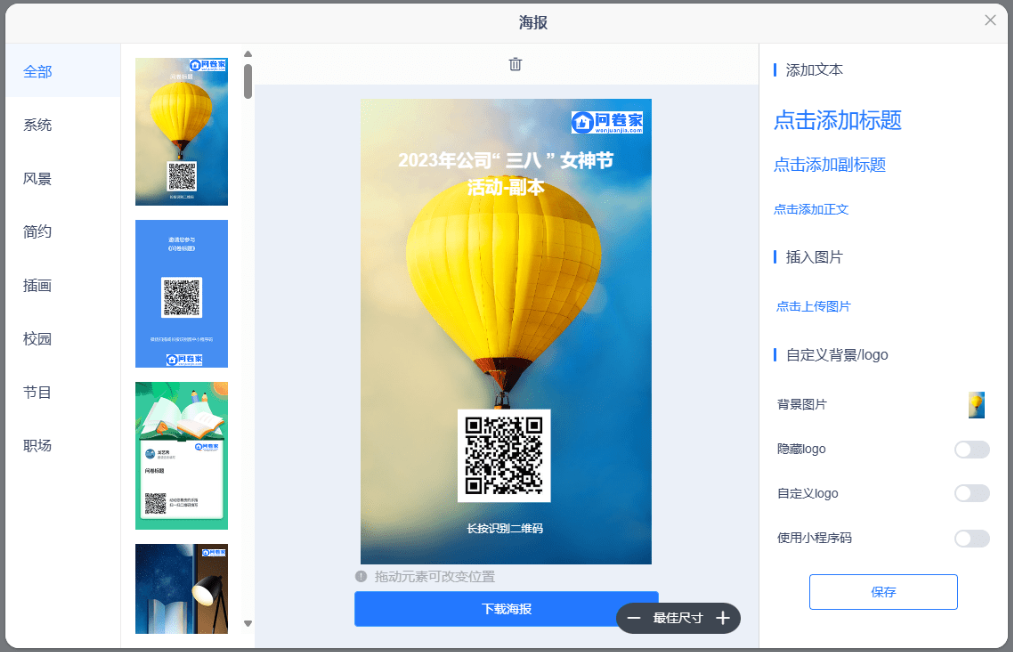
Task: Toggle the 自定义logo switch
Action: point(972,494)
